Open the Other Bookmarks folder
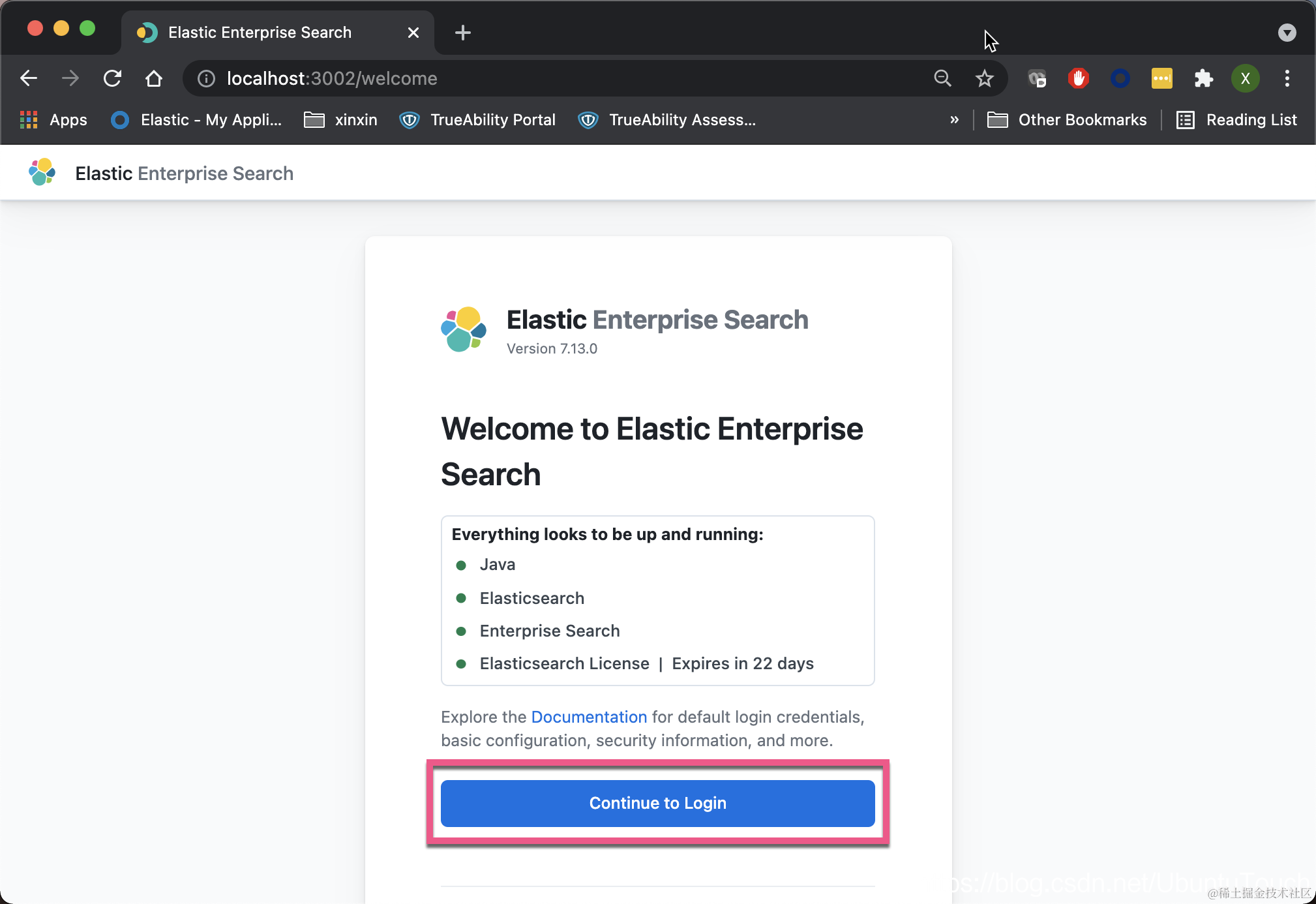Viewport: 1316px width, 904px height. point(1067,120)
